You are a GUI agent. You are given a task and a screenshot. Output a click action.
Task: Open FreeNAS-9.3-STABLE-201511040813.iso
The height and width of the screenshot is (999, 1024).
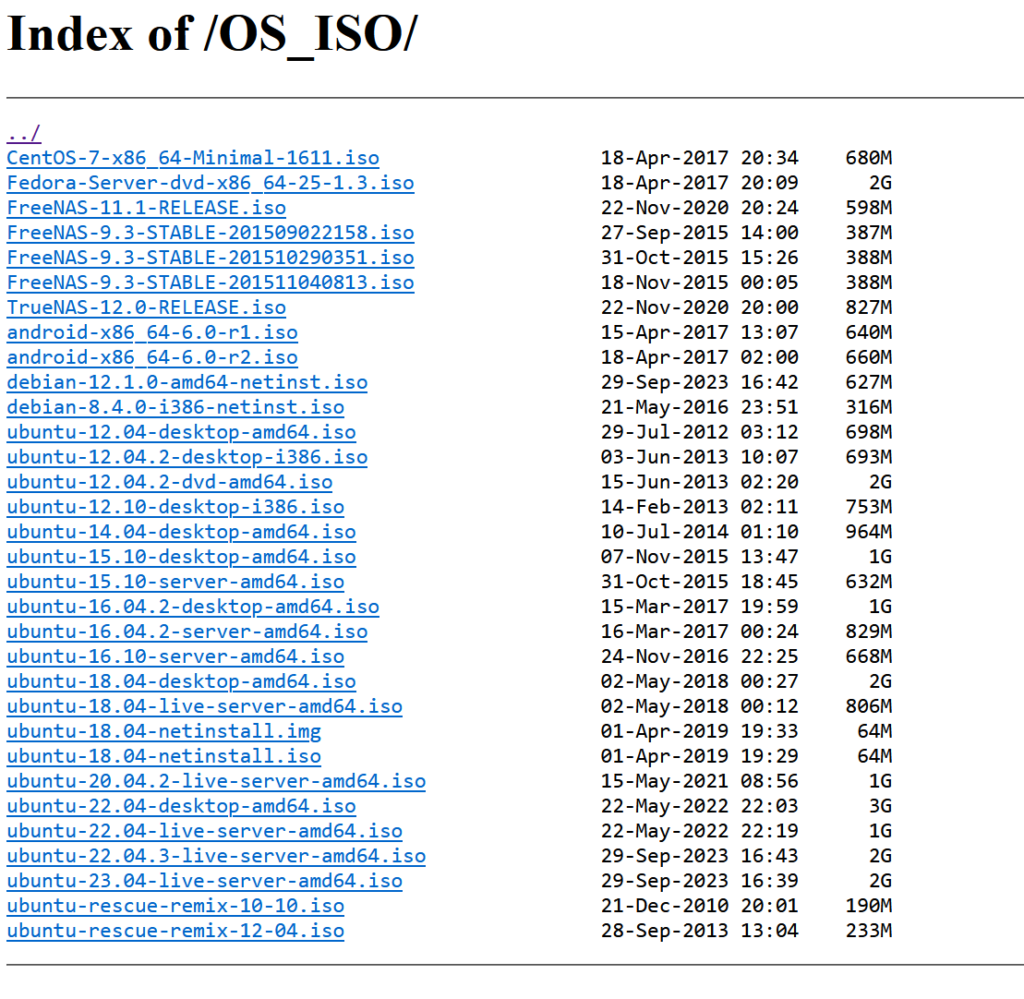click(210, 283)
